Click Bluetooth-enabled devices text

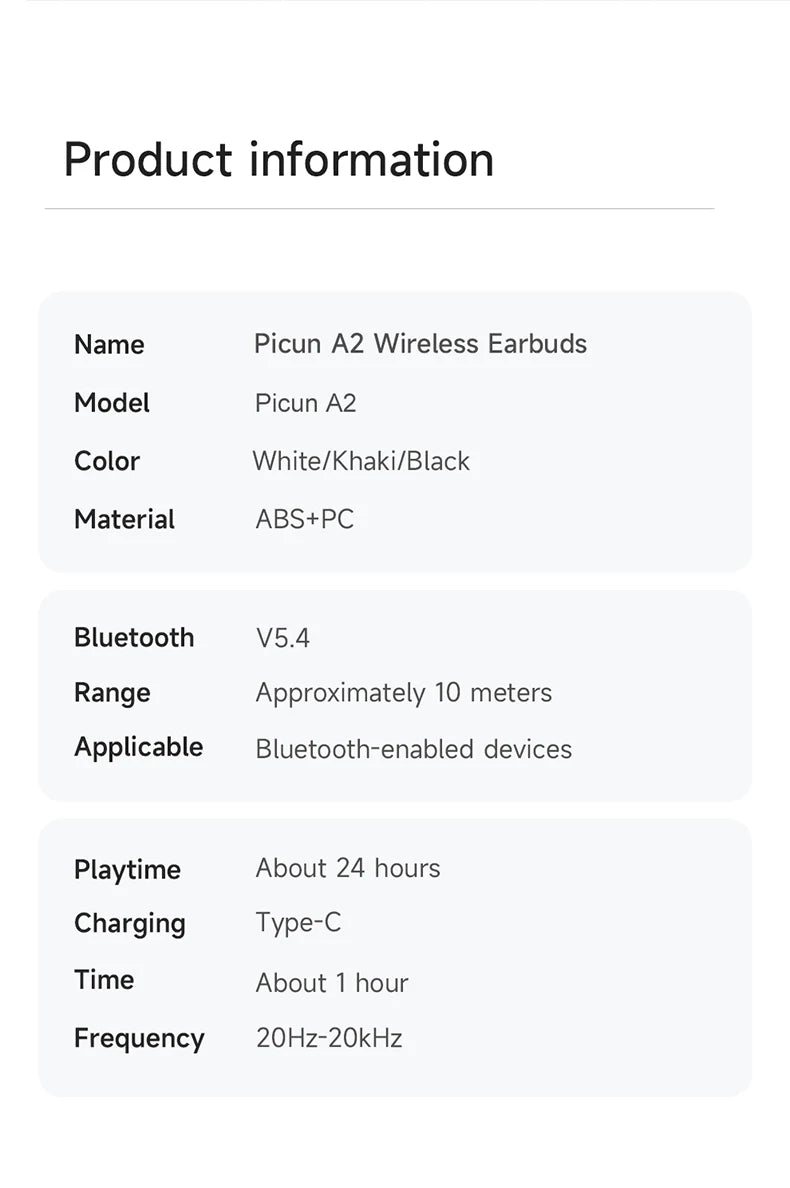[x=414, y=749]
